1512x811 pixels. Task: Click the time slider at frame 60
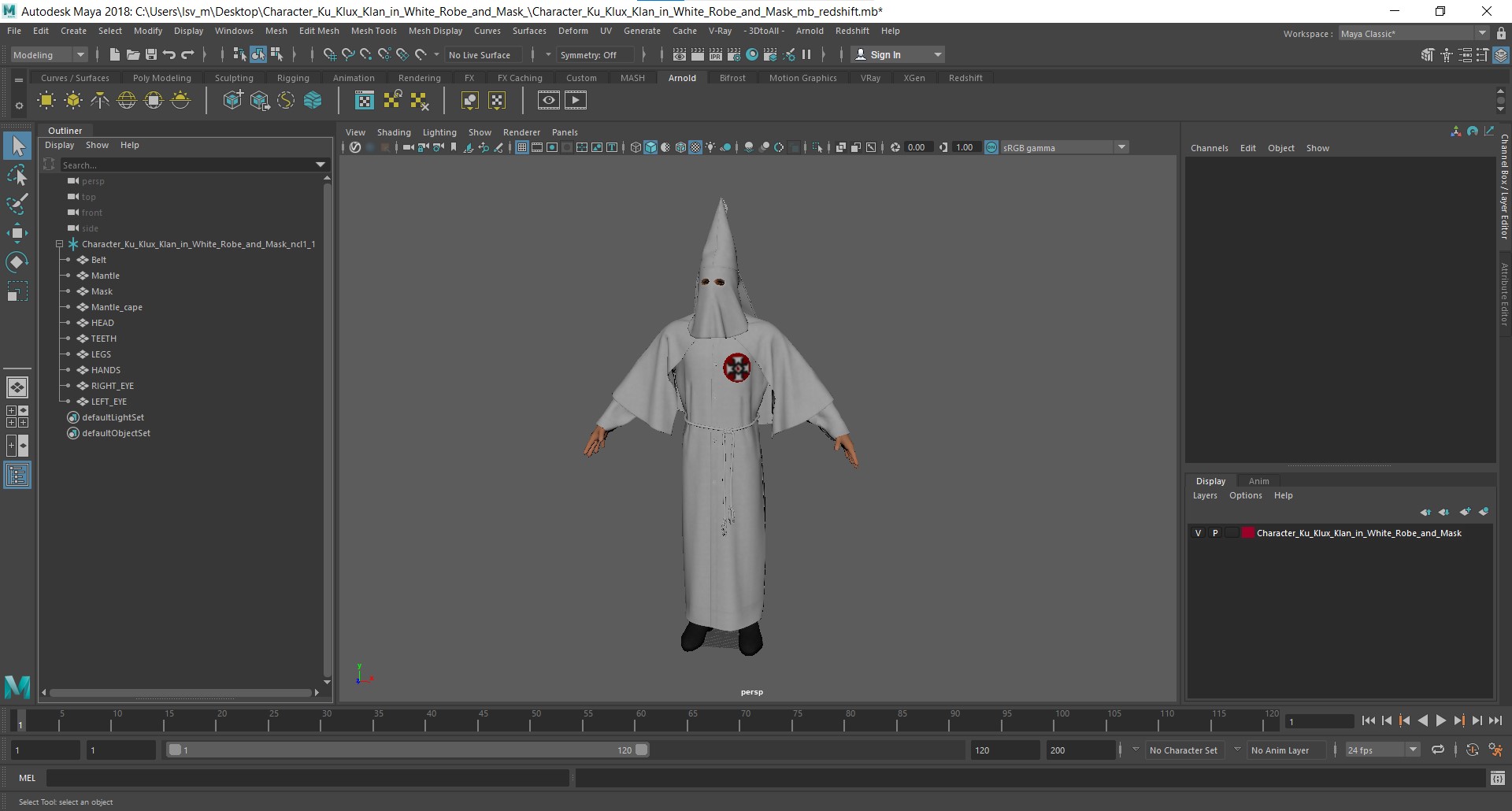click(640, 721)
